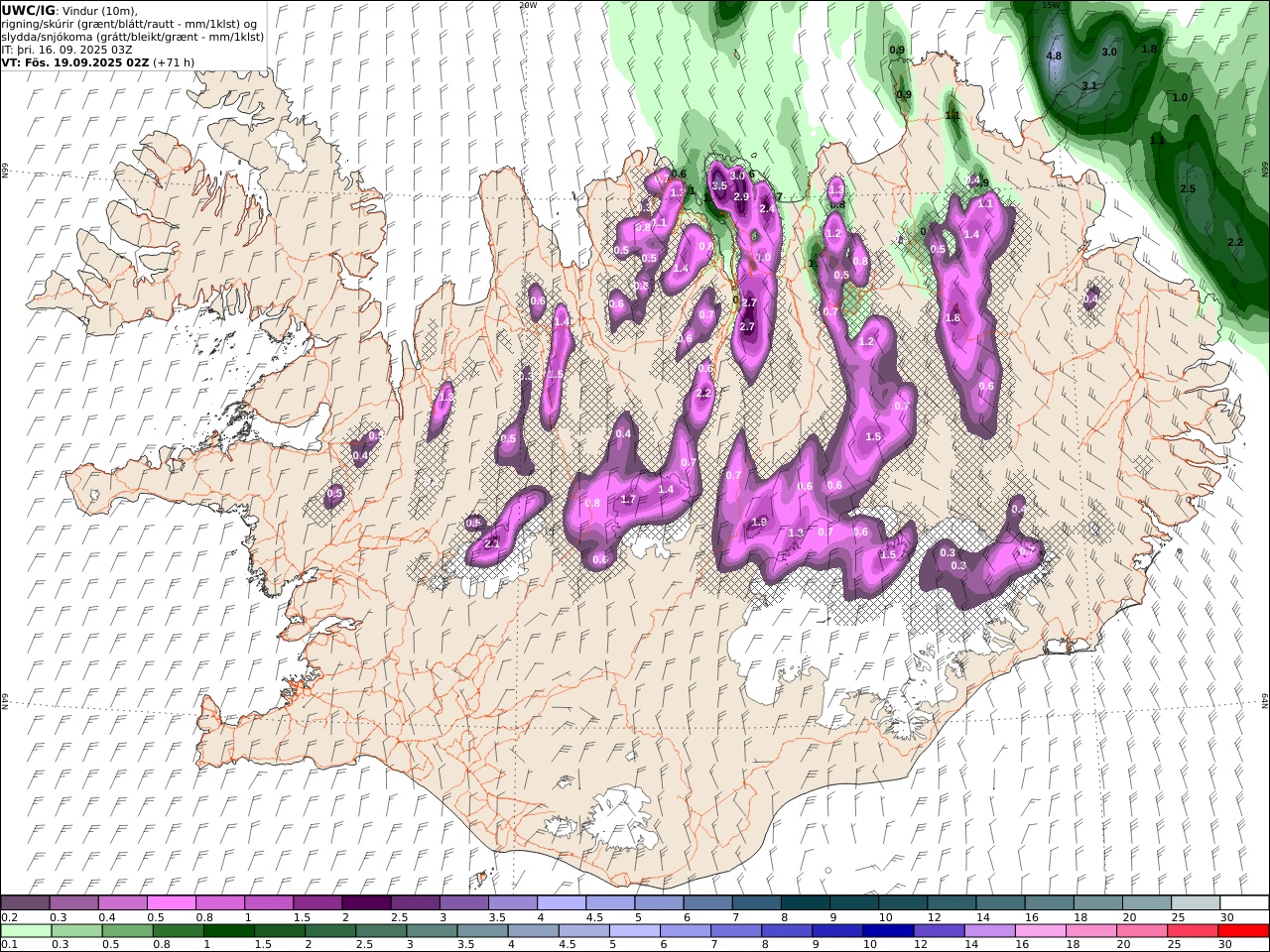The image size is (1270, 952).
Task: Pick dark green rain swatch between 1 and 1.5
Action: (228, 931)
